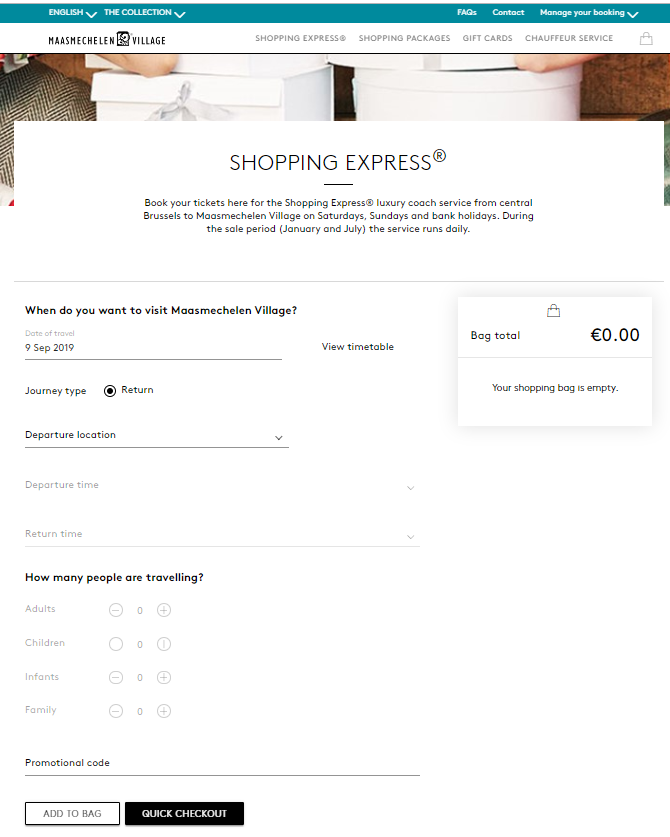Viewport: 670px width, 837px height.
Task: Increase the Infants count with plus
Action: click(x=164, y=677)
